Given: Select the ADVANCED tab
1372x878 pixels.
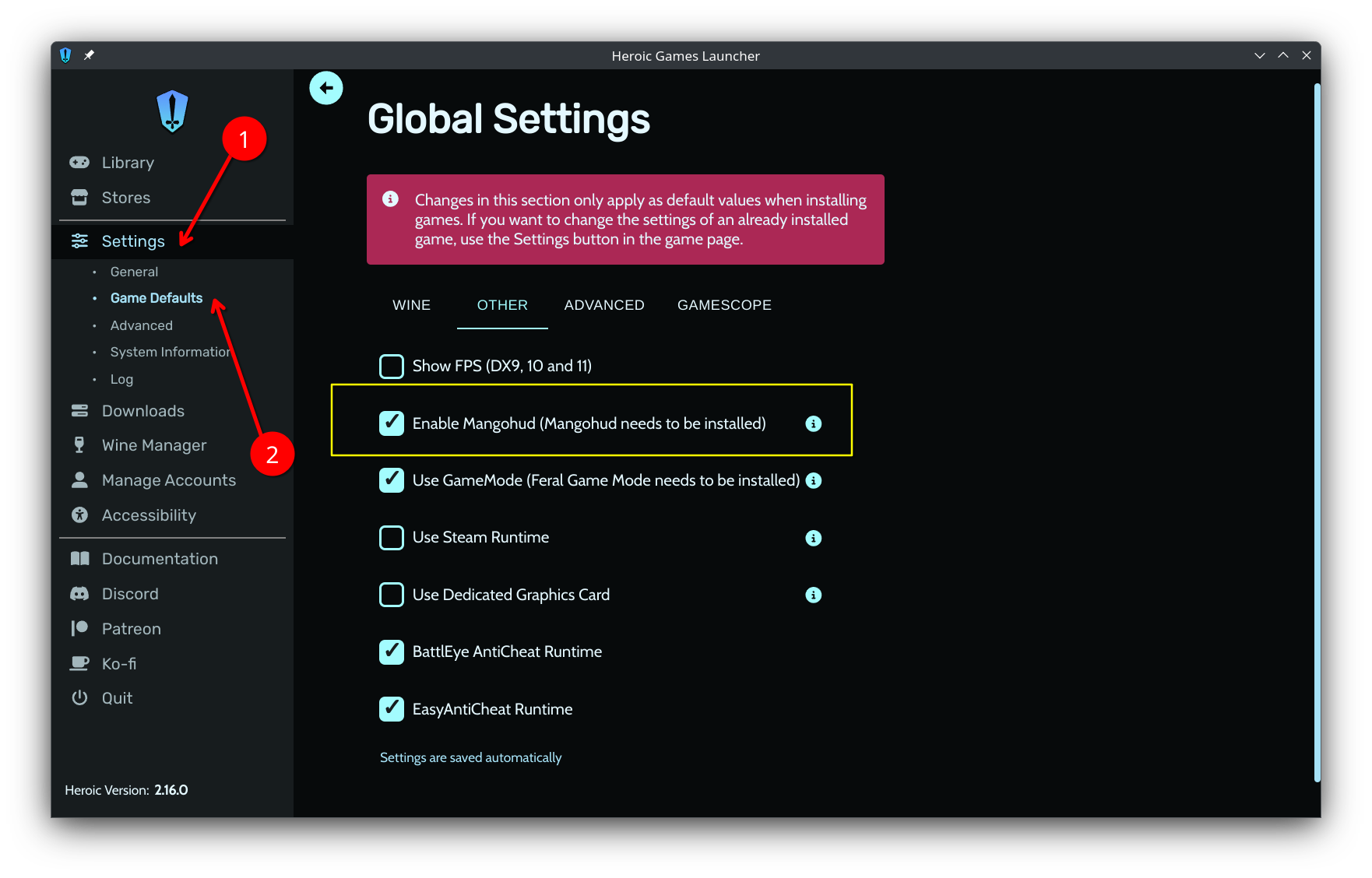Looking at the screenshot, I should pos(604,305).
